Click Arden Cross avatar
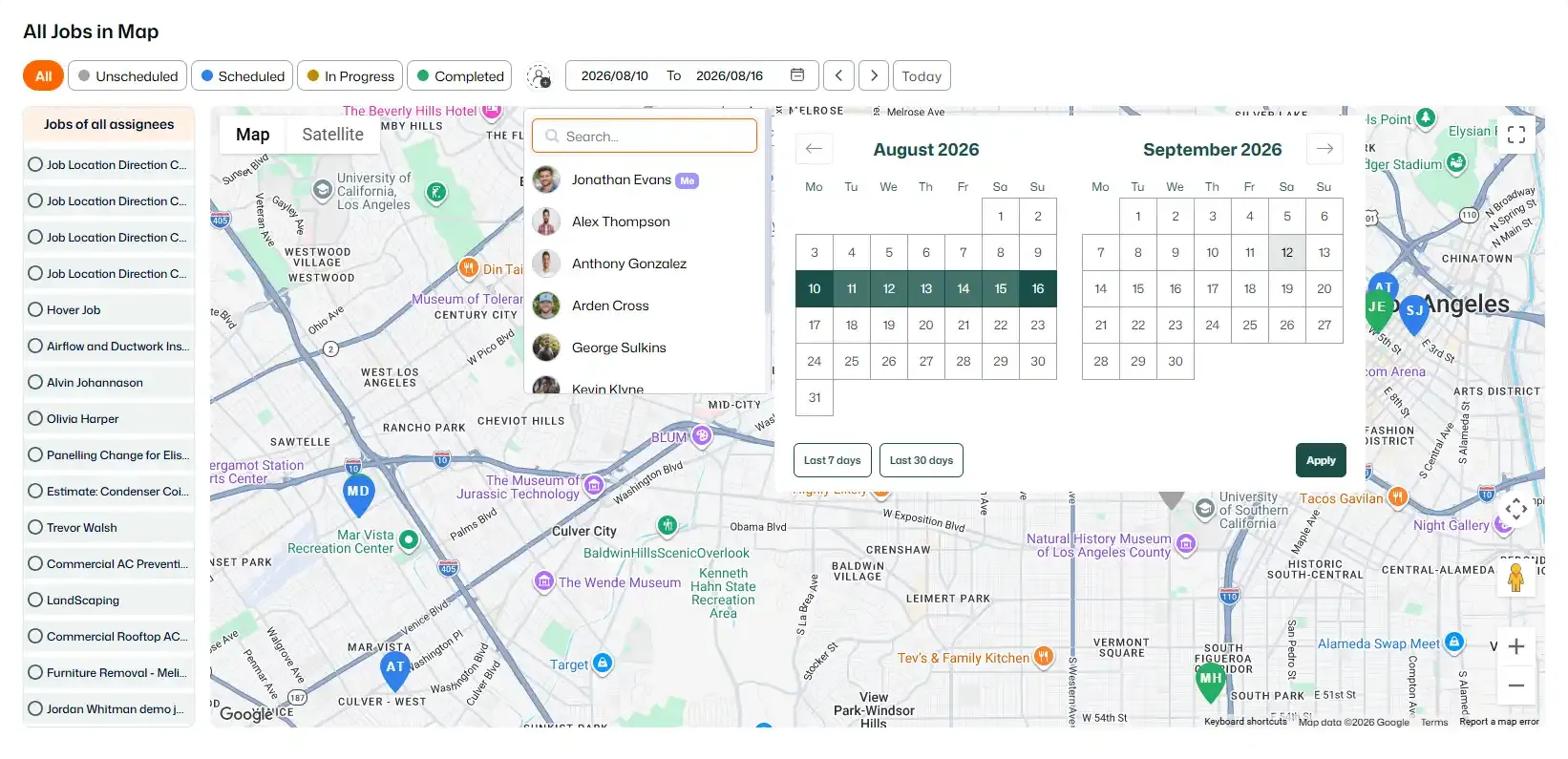The height and width of the screenshot is (759, 1568). pyautogui.click(x=546, y=306)
